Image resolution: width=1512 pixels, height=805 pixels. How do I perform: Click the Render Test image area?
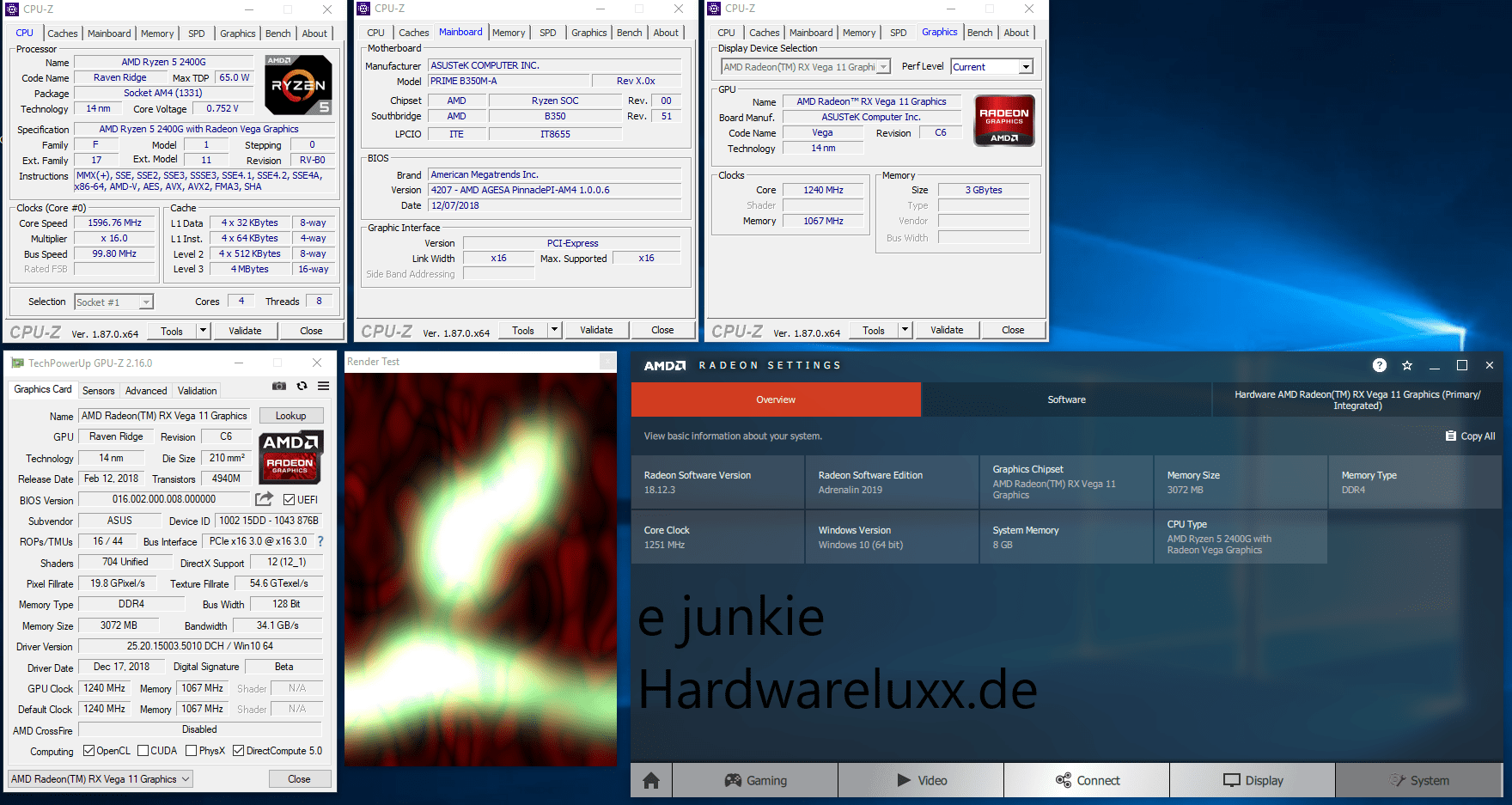pyautogui.click(x=480, y=569)
